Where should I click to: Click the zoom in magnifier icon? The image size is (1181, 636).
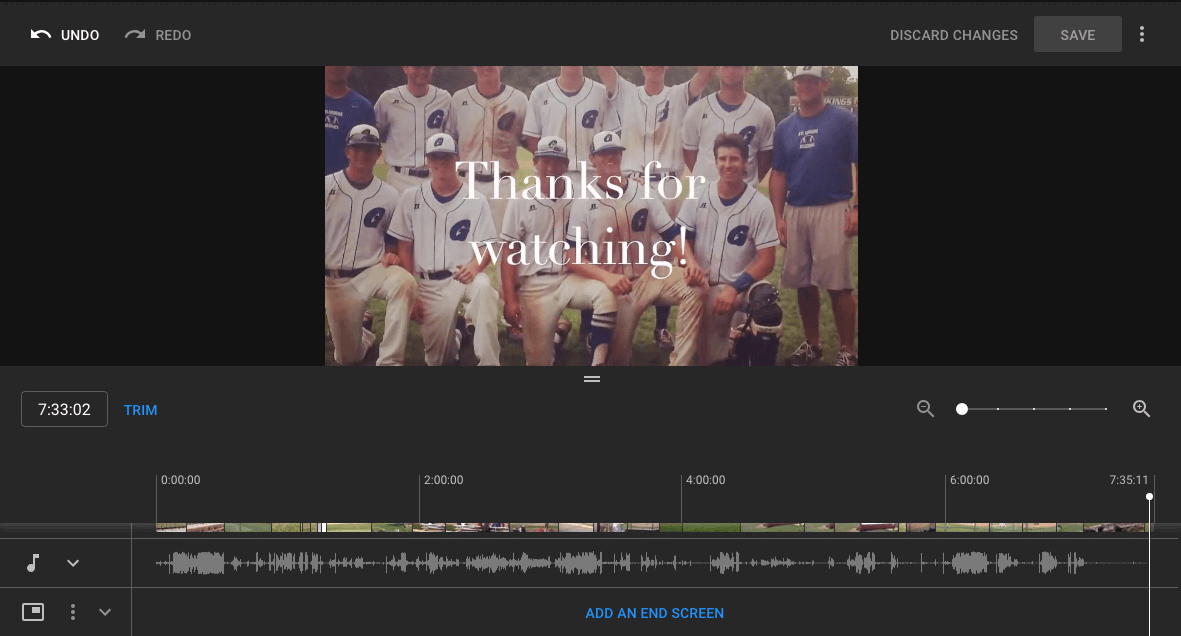tap(1141, 409)
